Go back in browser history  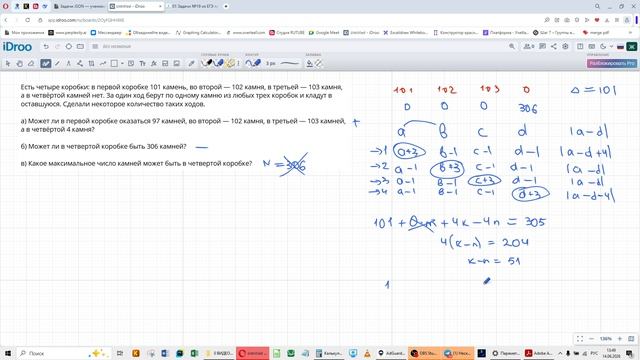point(6,20)
